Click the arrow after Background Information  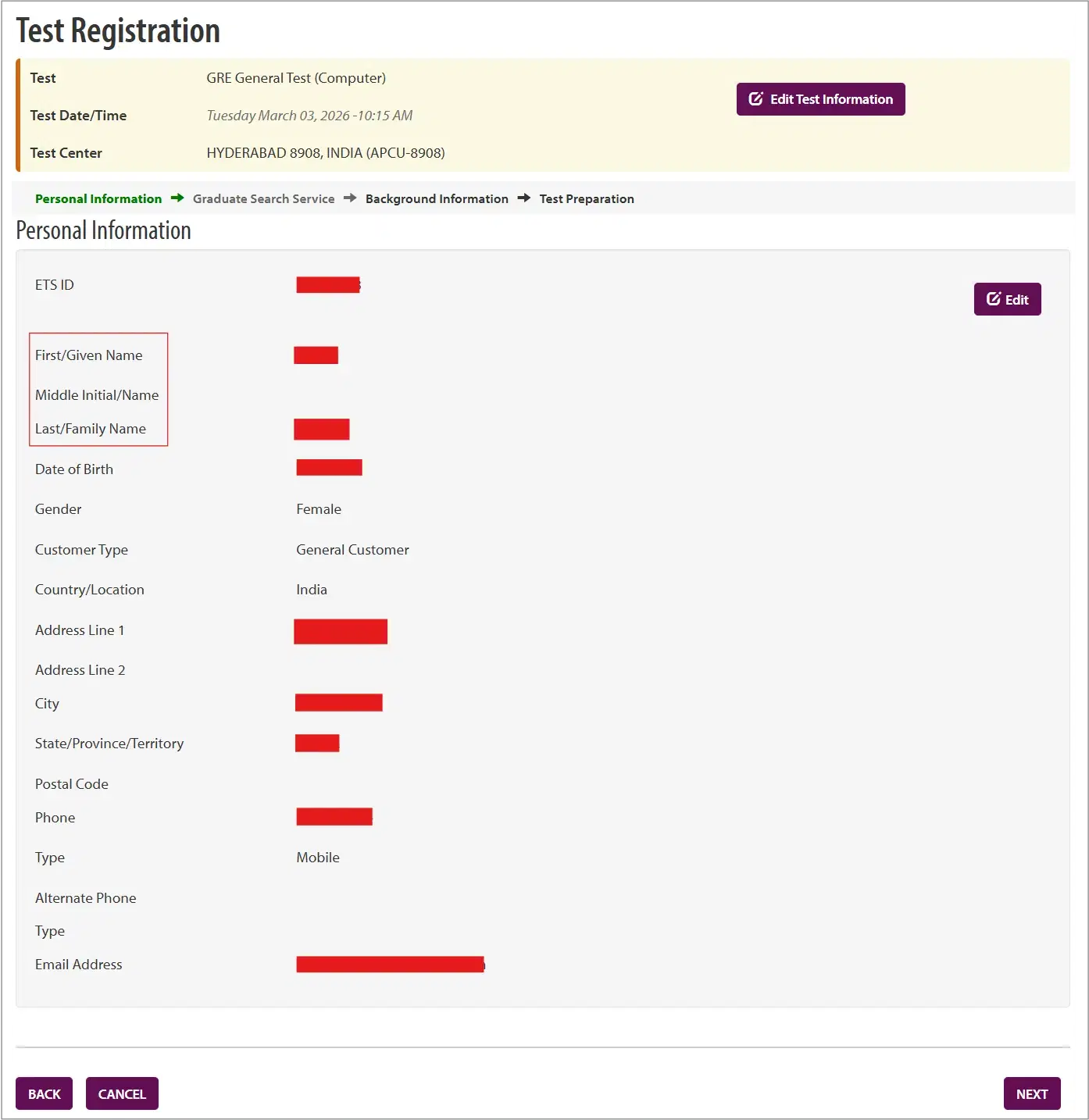[523, 198]
